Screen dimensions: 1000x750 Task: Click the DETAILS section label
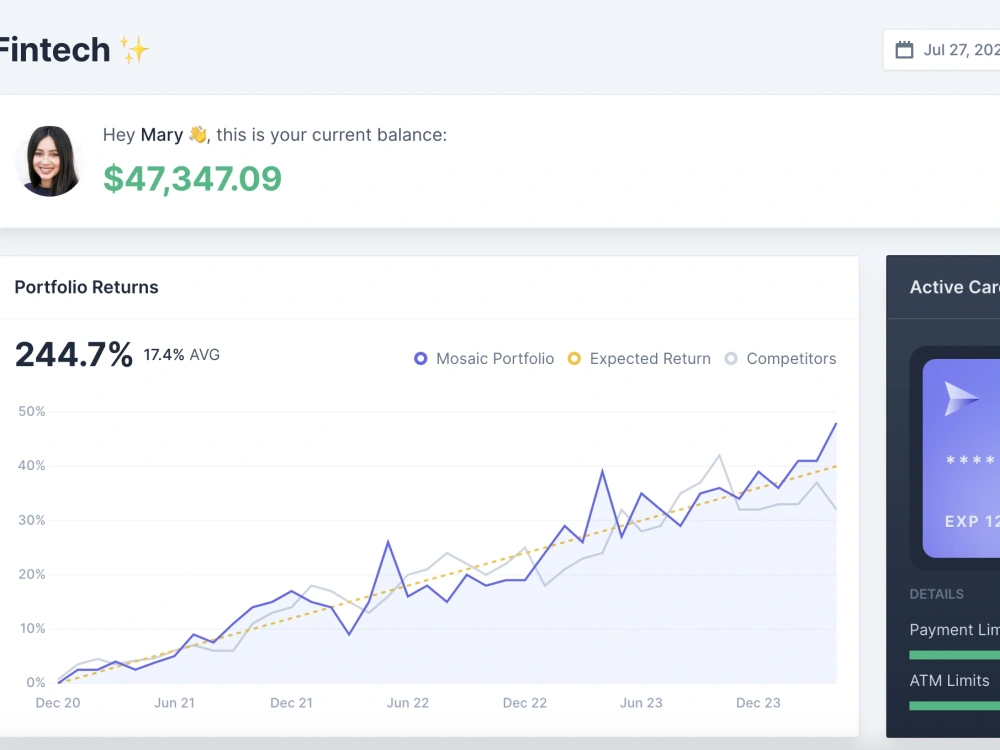coord(936,594)
